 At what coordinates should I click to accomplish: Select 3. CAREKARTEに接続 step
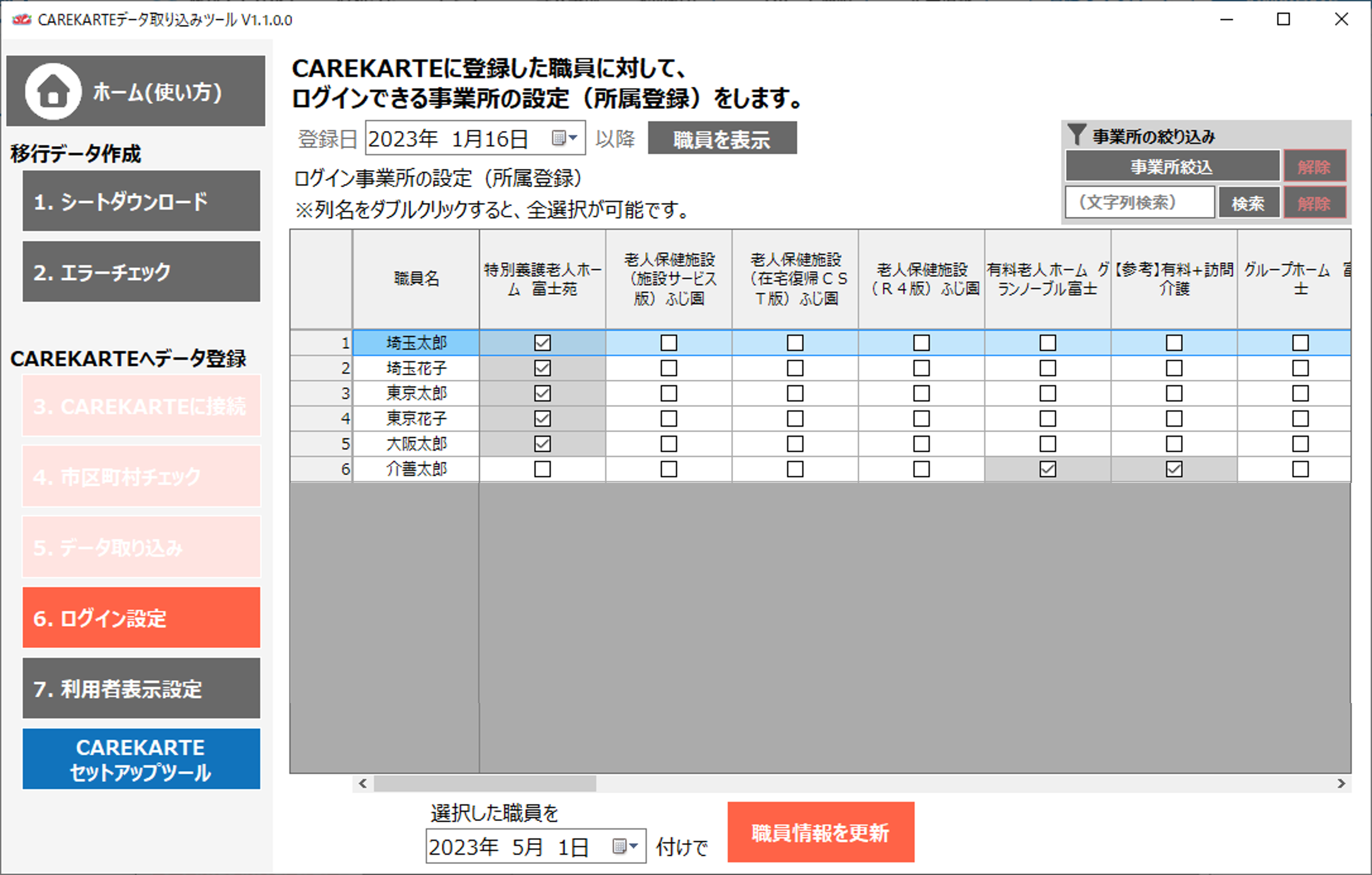click(x=141, y=405)
